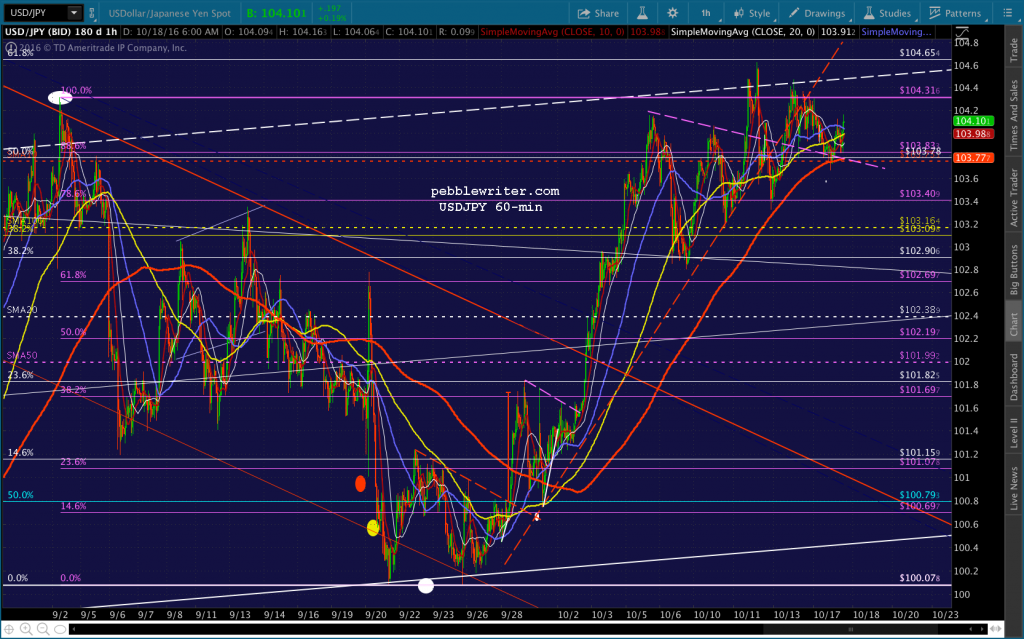Click the Drawings pencil icon

[x=793, y=13]
